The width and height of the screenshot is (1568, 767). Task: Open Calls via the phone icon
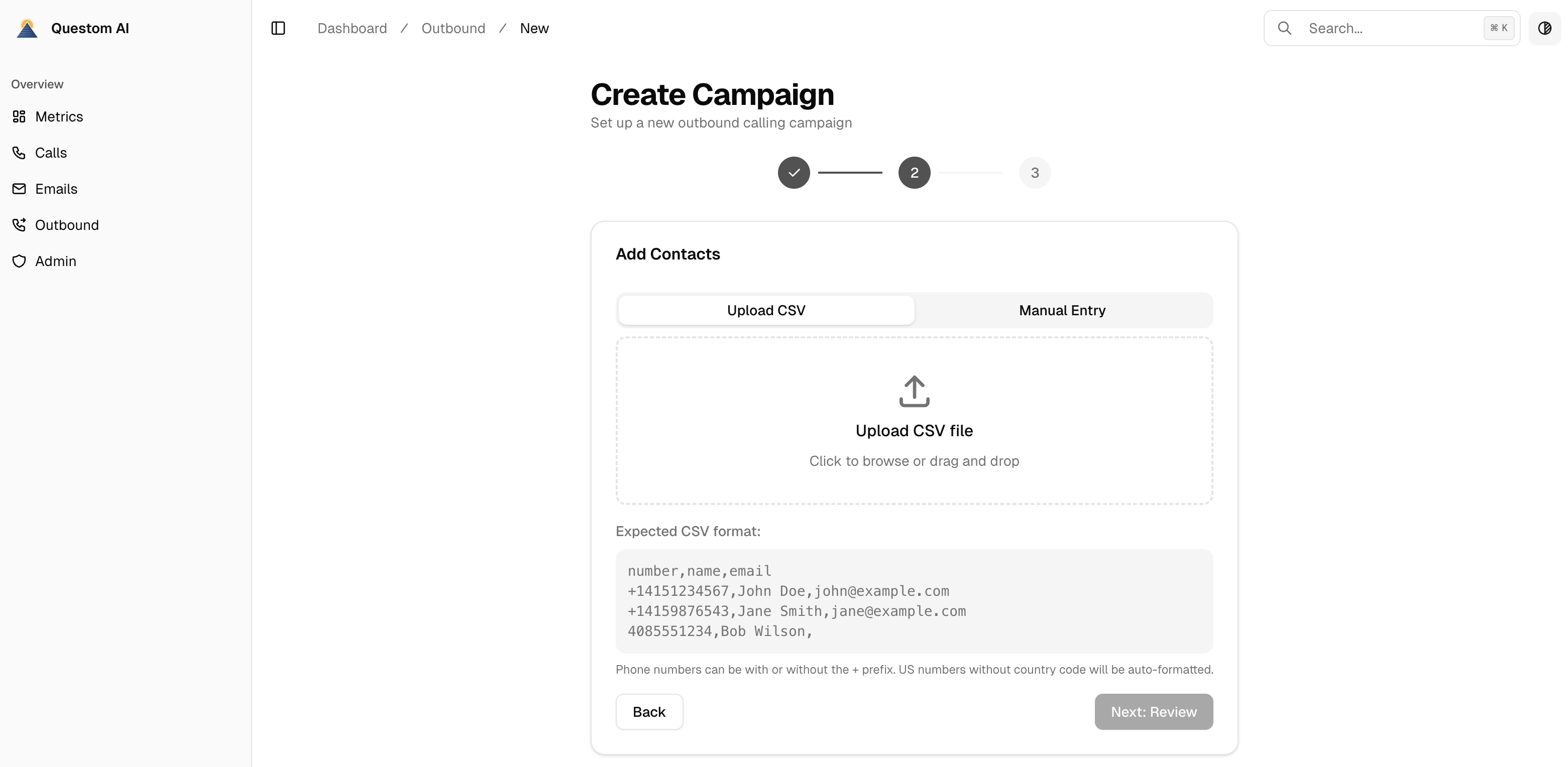point(19,153)
